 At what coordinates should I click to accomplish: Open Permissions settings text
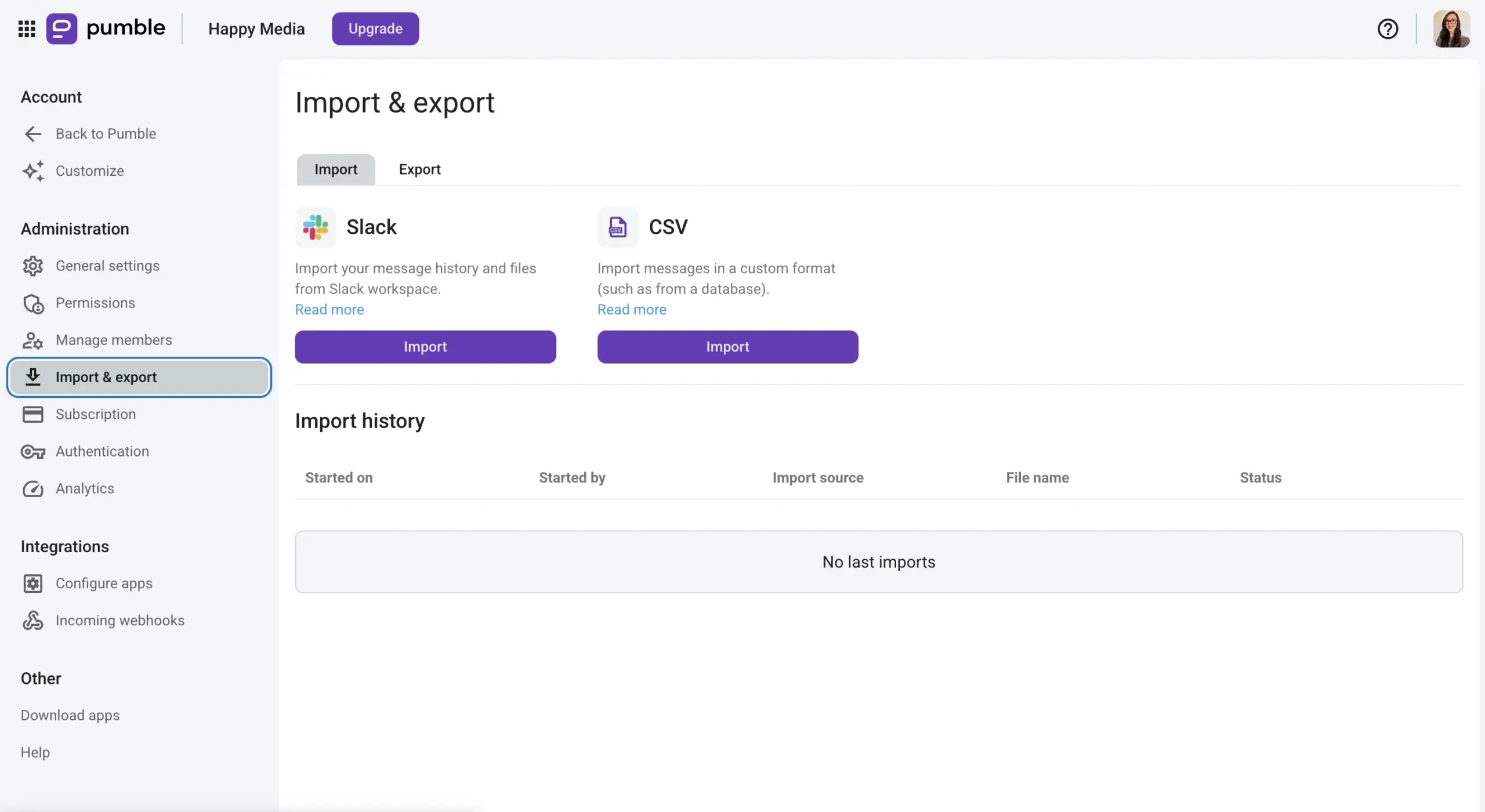point(95,303)
